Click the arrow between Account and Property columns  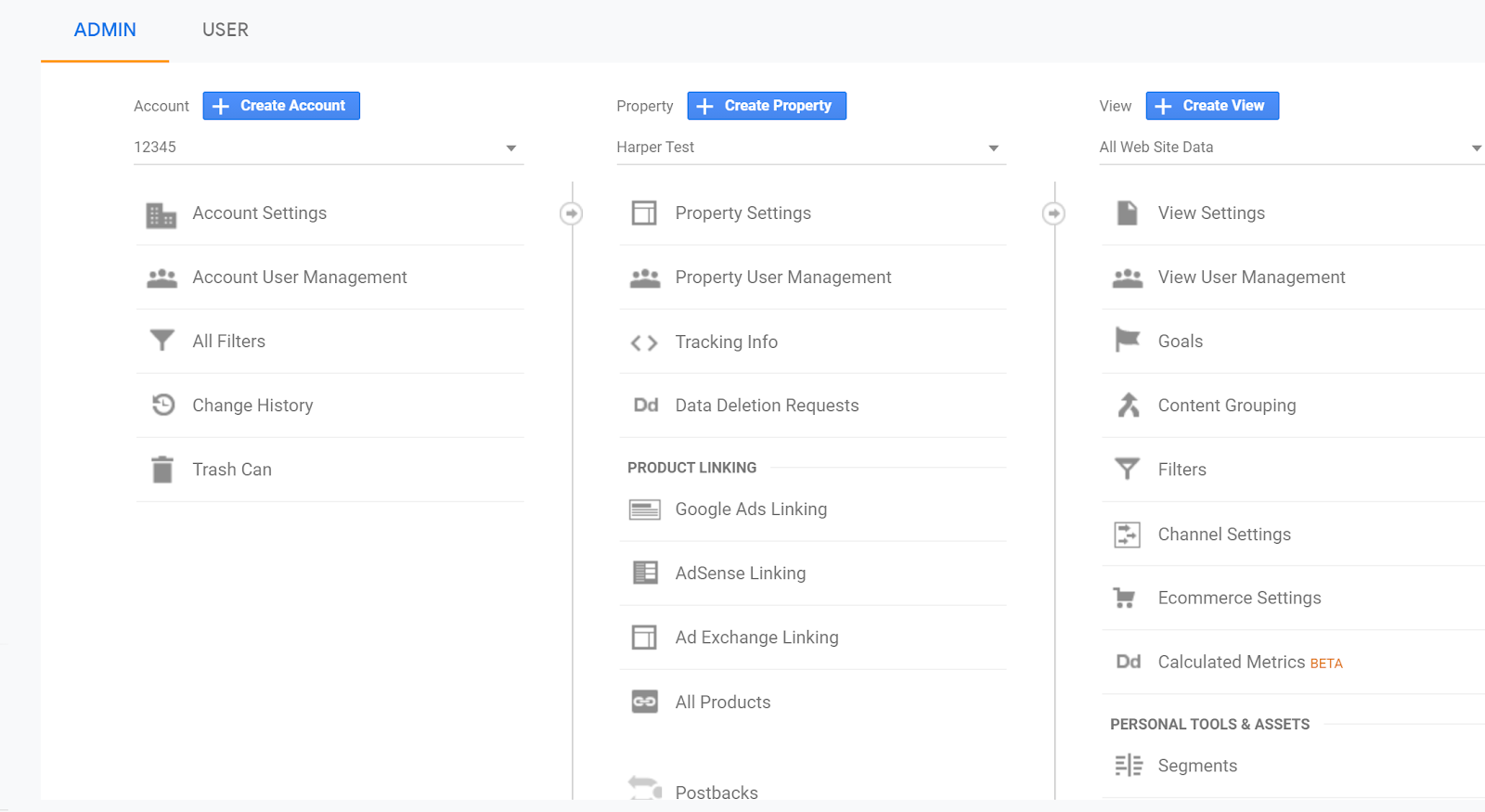tap(572, 213)
